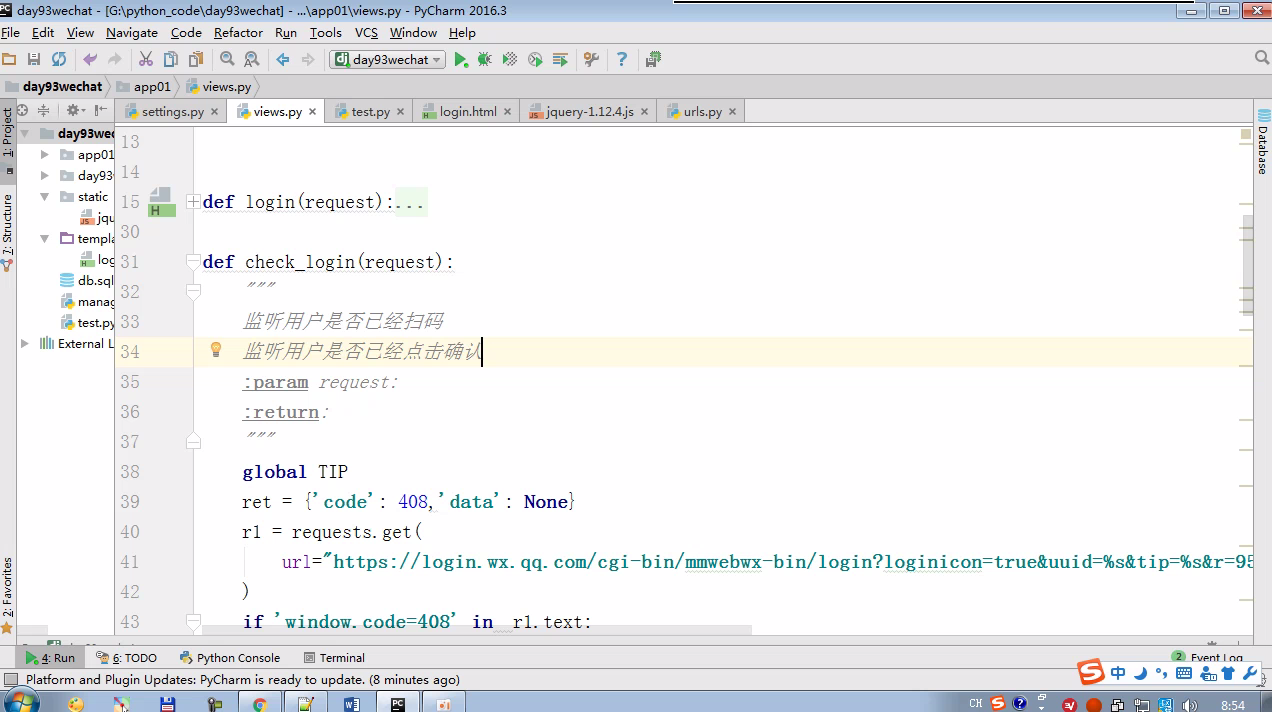Open Project panel gear settings menu
The image size is (1272, 712).
[x=74, y=110]
